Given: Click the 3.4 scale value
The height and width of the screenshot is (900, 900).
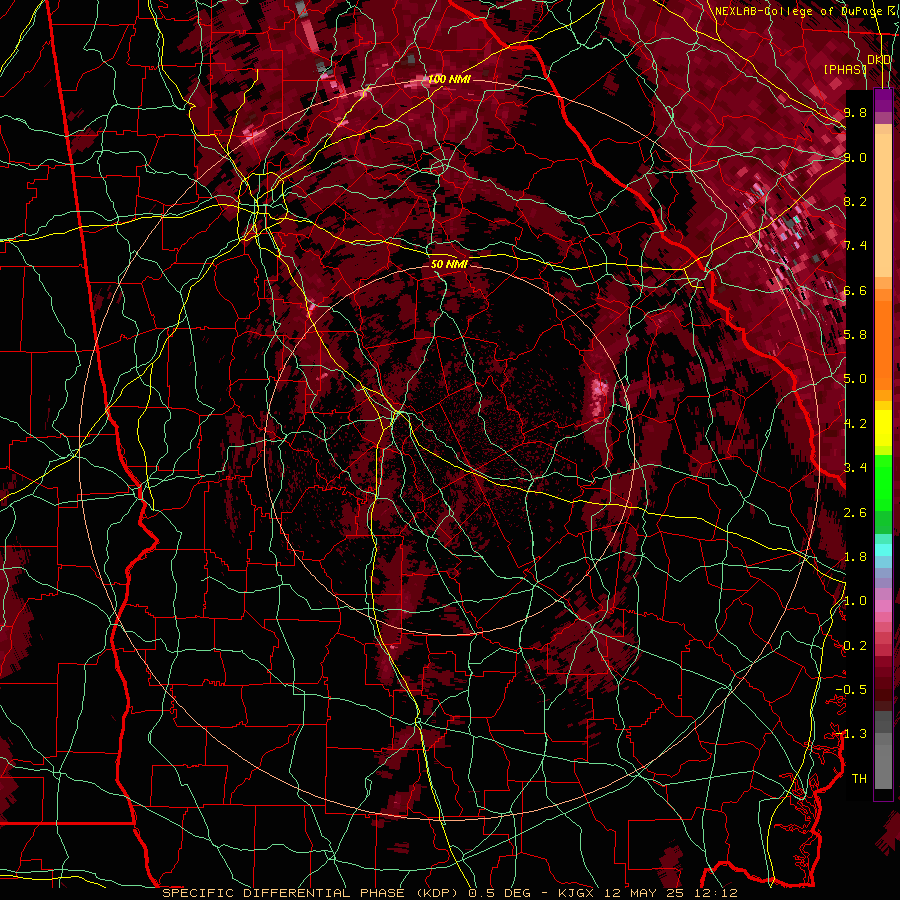Looking at the screenshot, I should click(855, 468).
